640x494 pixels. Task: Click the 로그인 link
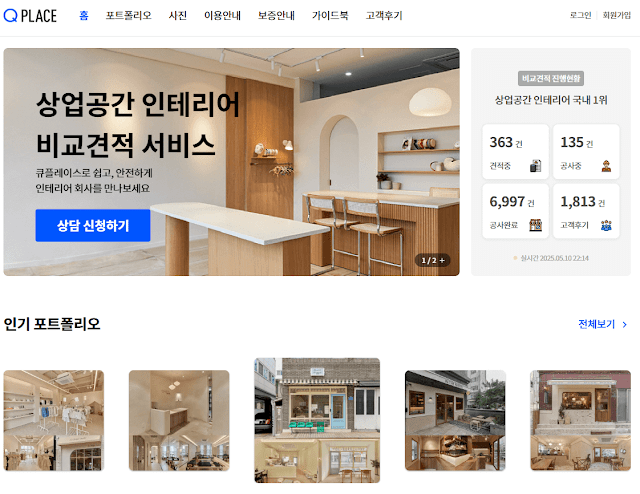(580, 15)
